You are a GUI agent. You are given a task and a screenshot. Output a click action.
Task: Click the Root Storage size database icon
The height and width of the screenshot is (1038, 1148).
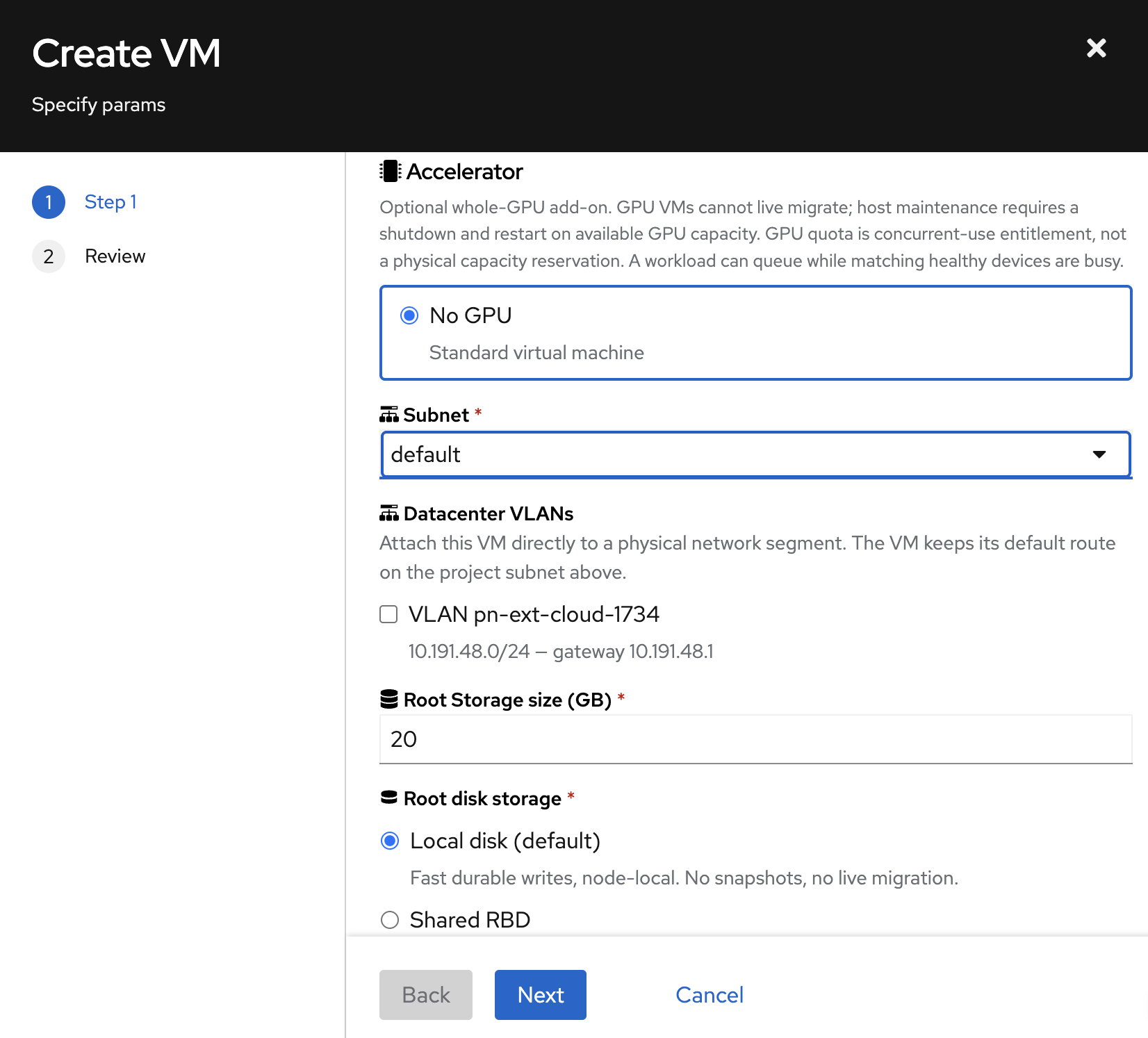[x=389, y=700]
